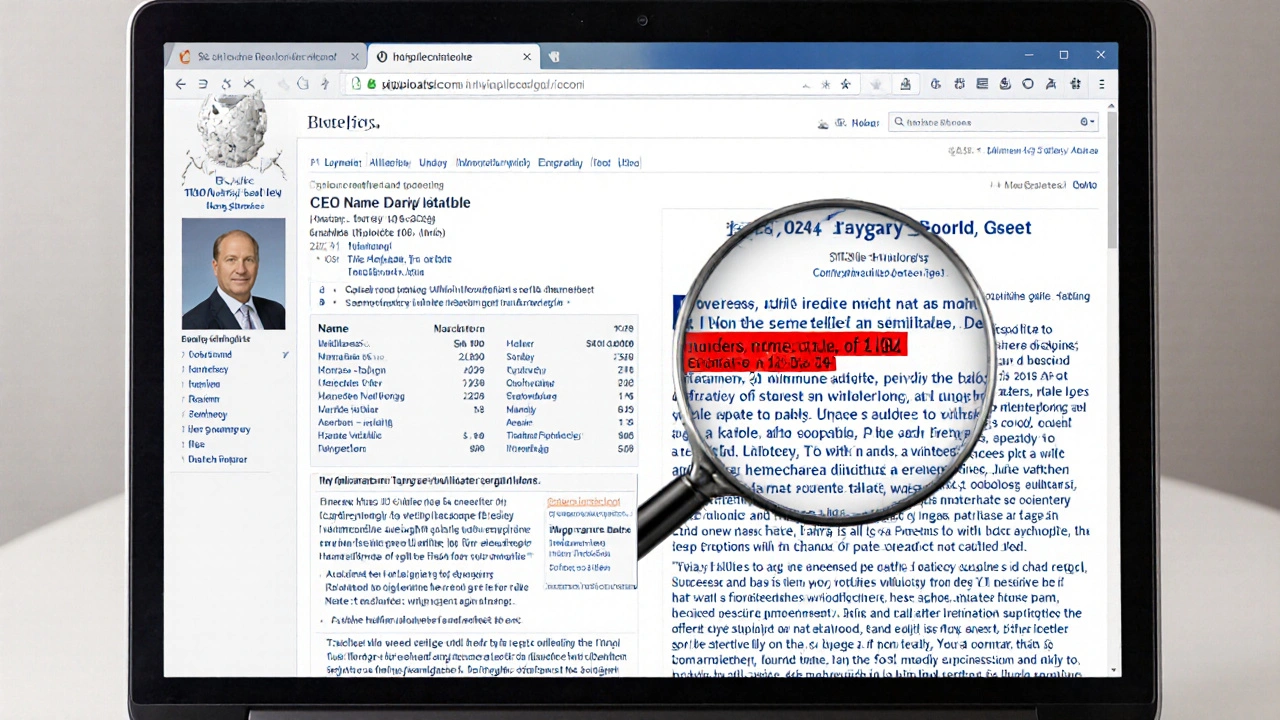Click the CEO portrait photo in the sidebar
The width and height of the screenshot is (1280, 720).
pos(233,273)
